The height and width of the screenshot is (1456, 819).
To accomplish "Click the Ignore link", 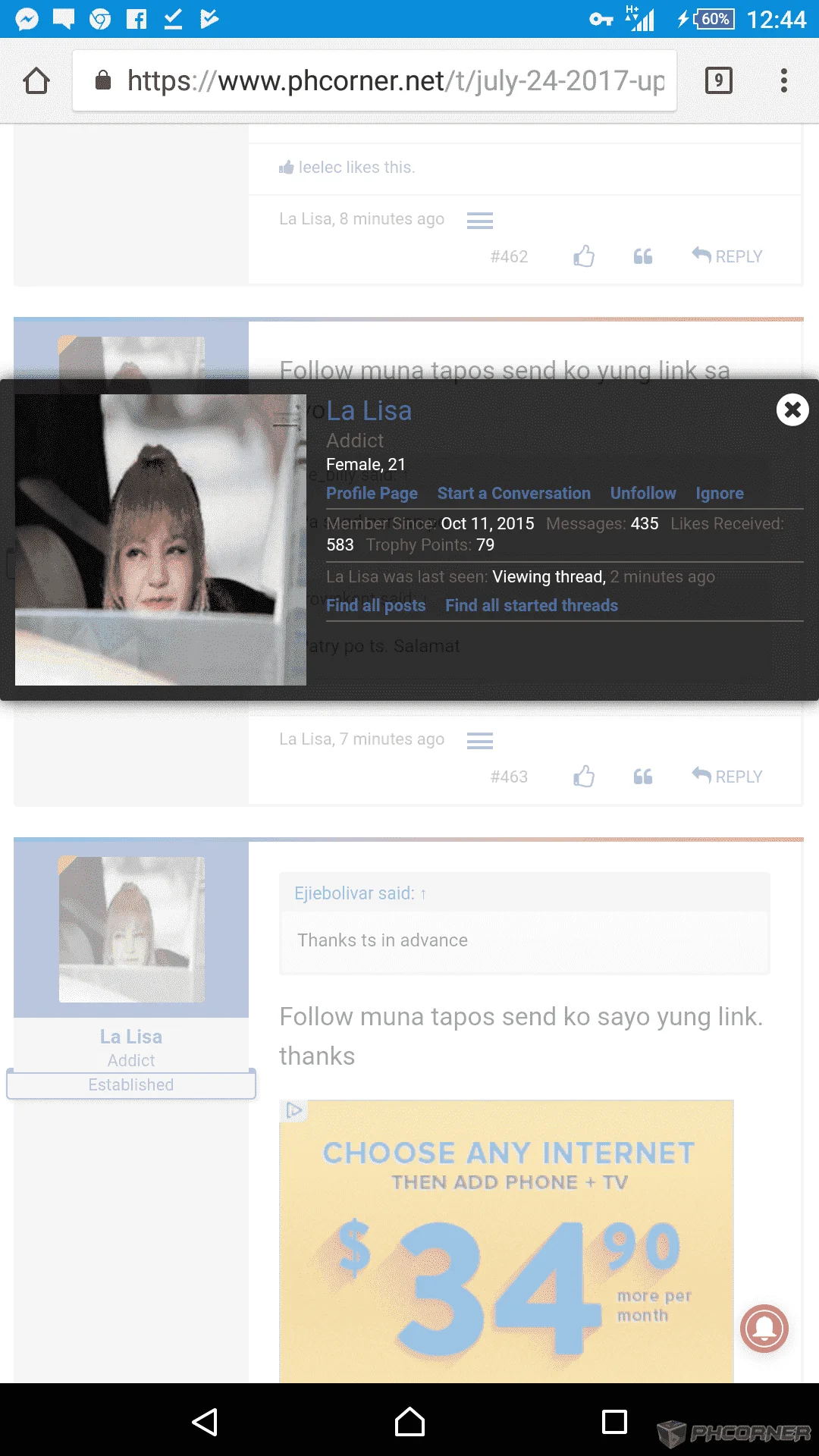I will [720, 493].
